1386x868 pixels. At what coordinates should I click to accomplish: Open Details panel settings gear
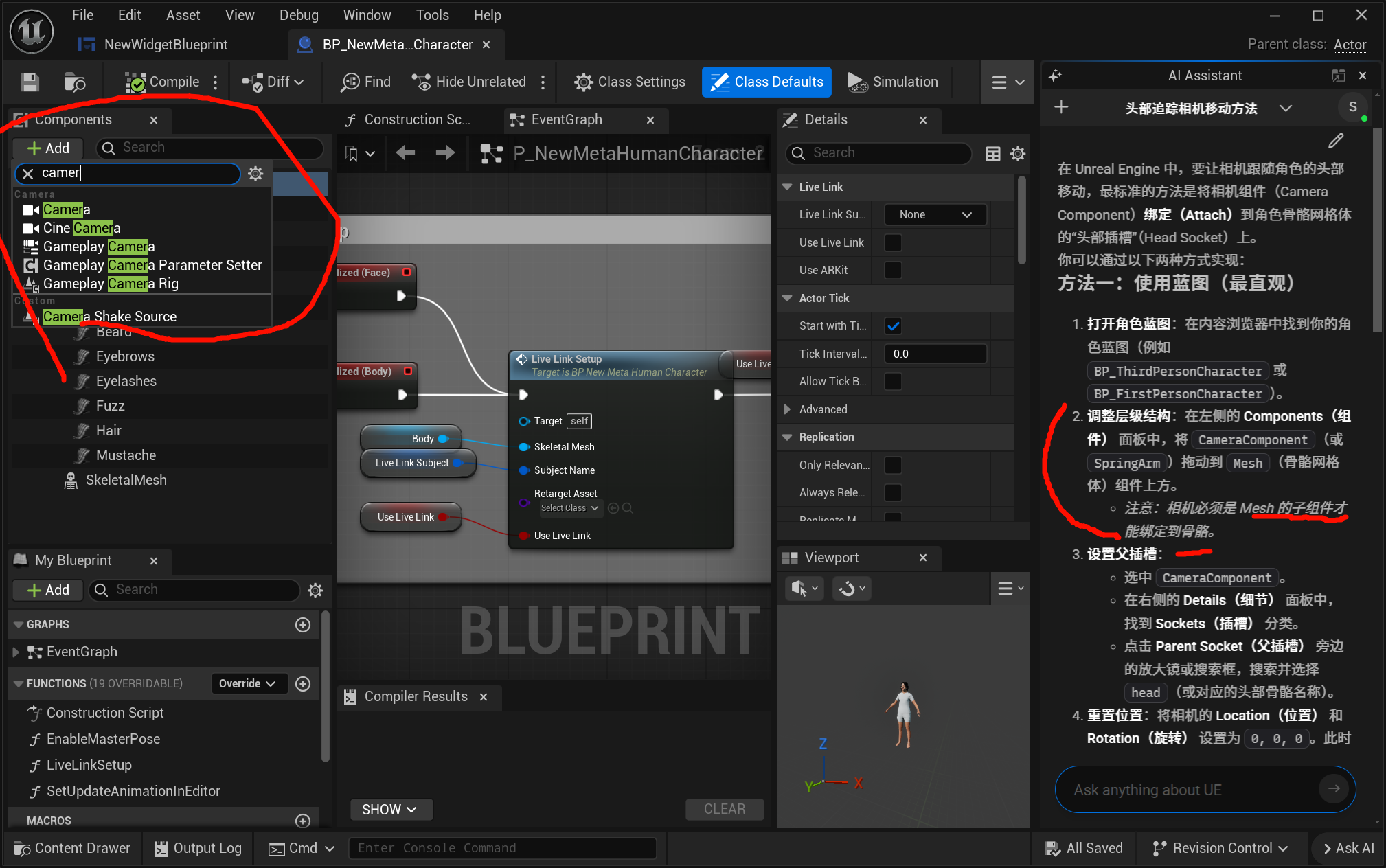pyautogui.click(x=1018, y=153)
